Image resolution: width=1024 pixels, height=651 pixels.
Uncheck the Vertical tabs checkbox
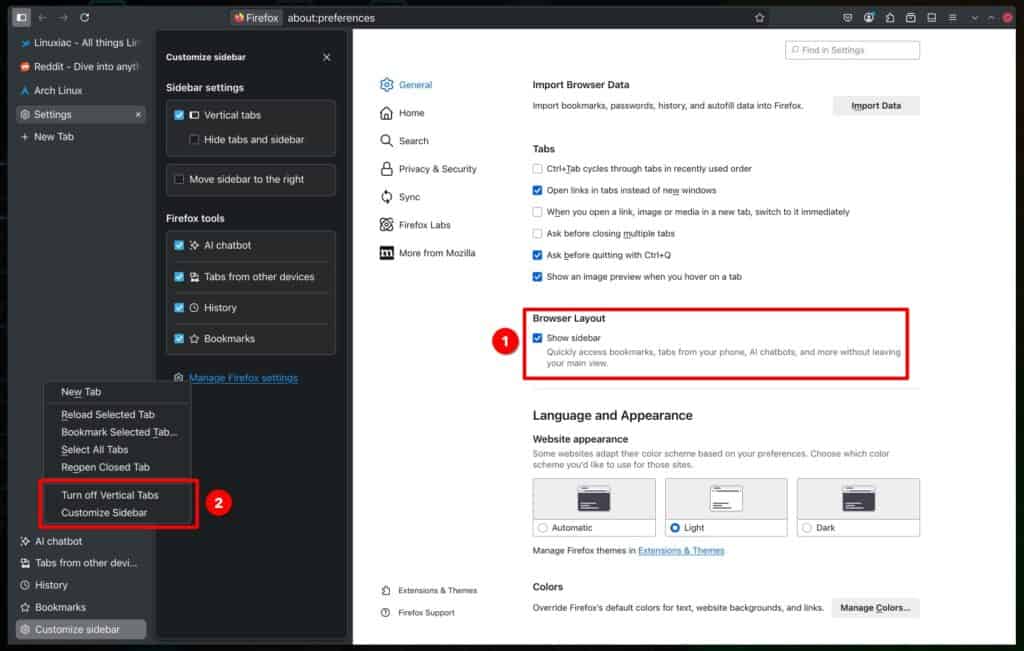click(x=179, y=115)
